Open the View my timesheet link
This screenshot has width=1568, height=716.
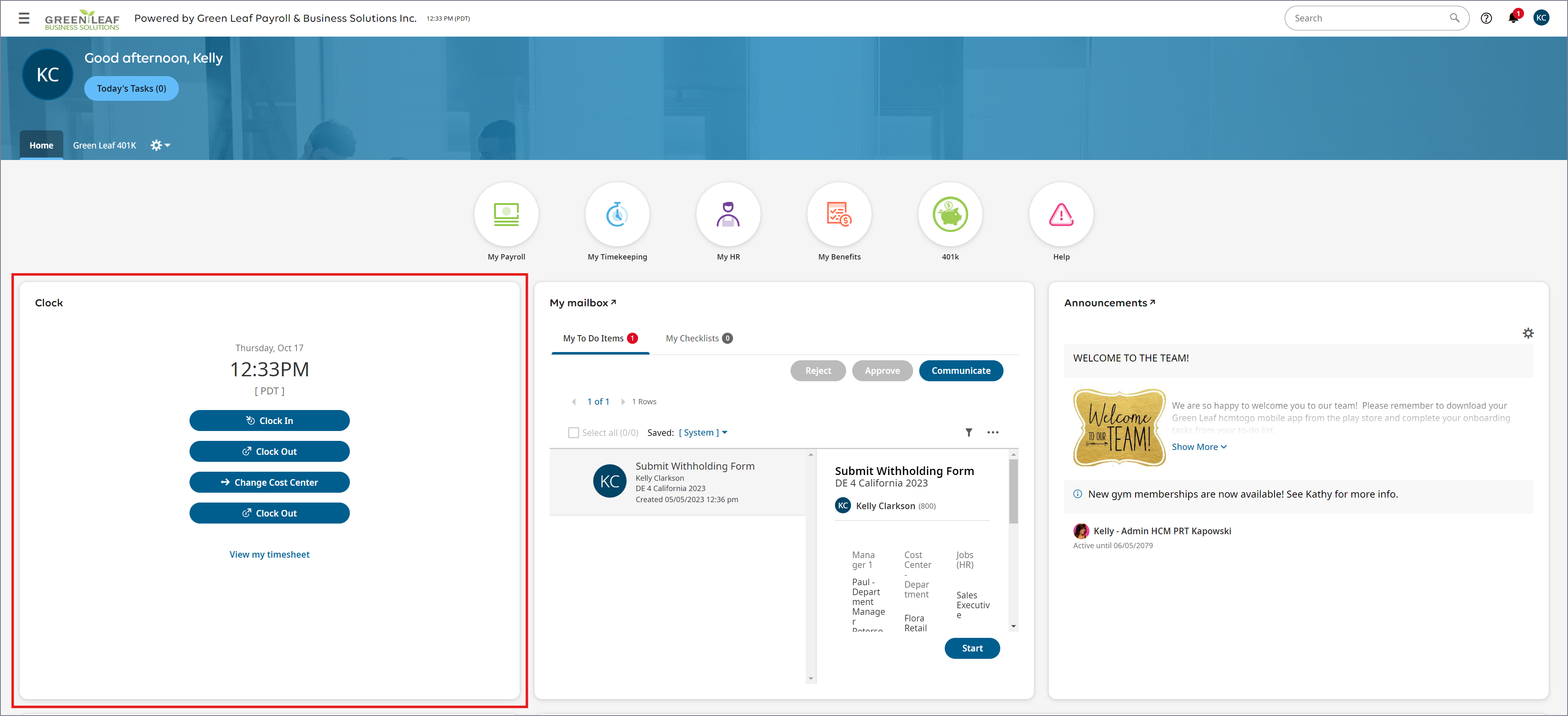point(269,555)
